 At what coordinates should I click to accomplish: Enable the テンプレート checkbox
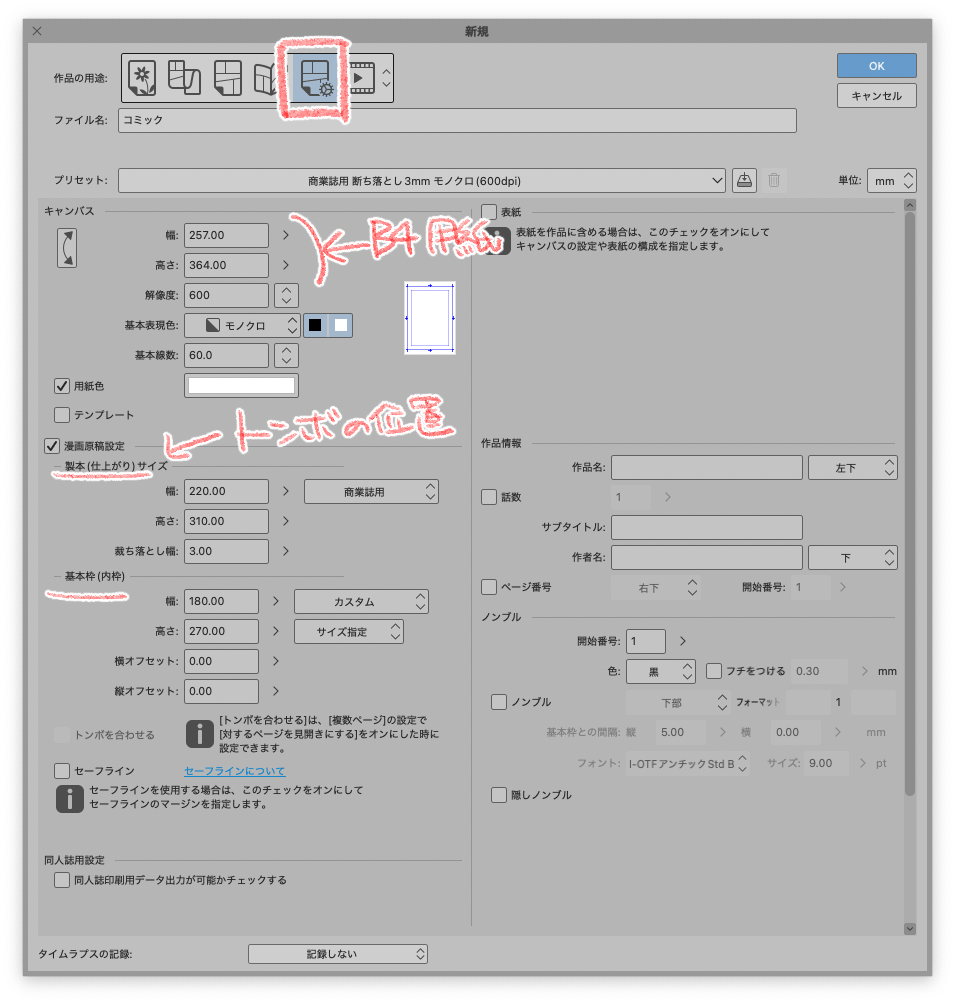point(61,415)
